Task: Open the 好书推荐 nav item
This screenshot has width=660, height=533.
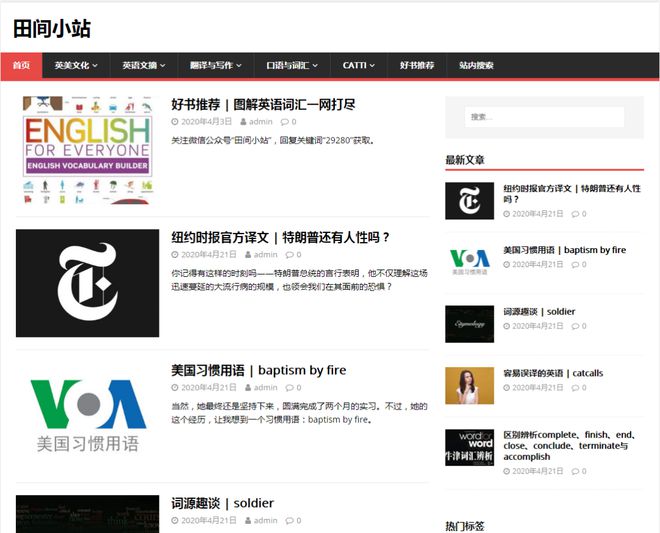Action: [417, 65]
